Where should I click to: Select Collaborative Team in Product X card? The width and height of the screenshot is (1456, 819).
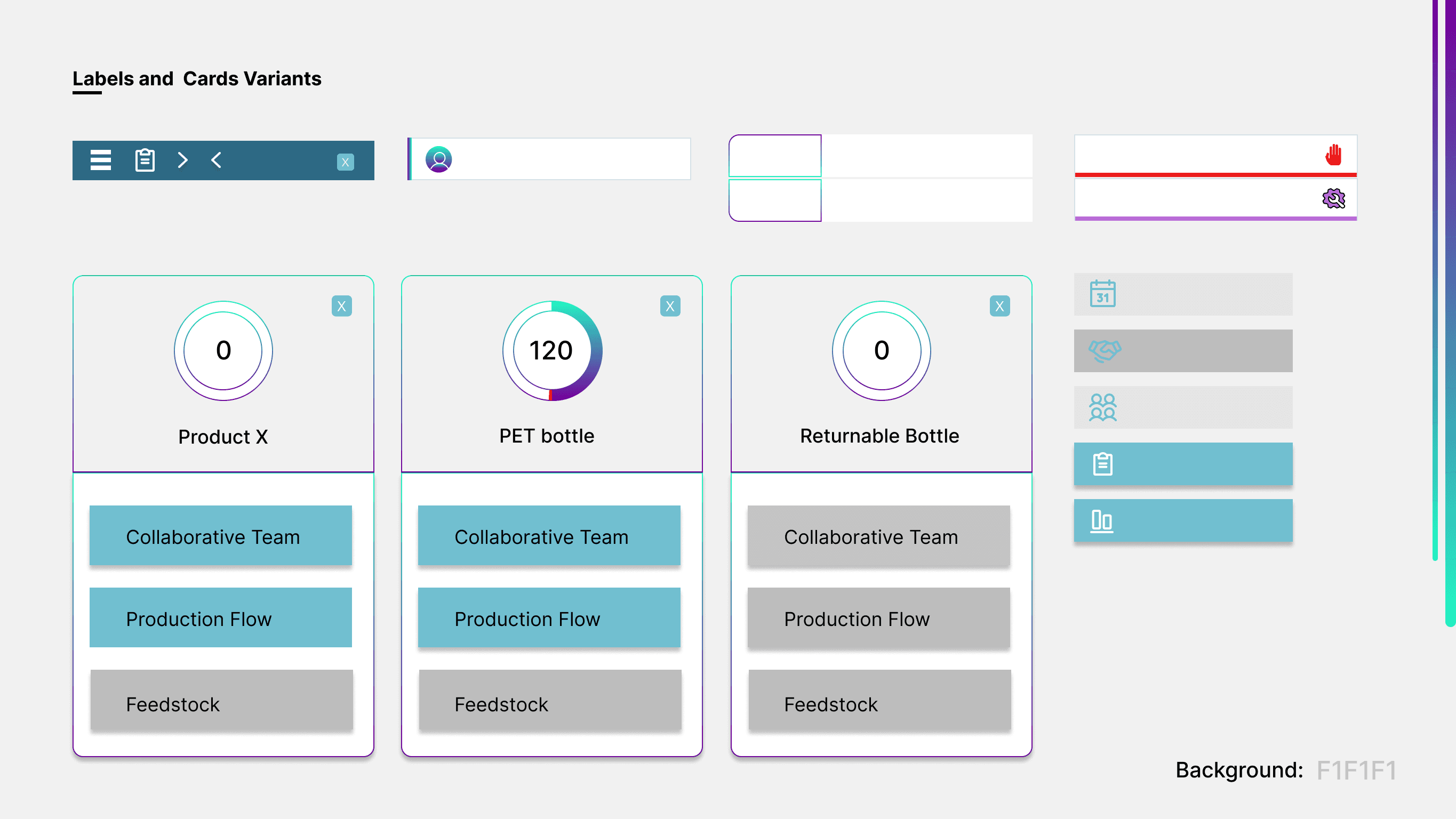pyautogui.click(x=220, y=536)
